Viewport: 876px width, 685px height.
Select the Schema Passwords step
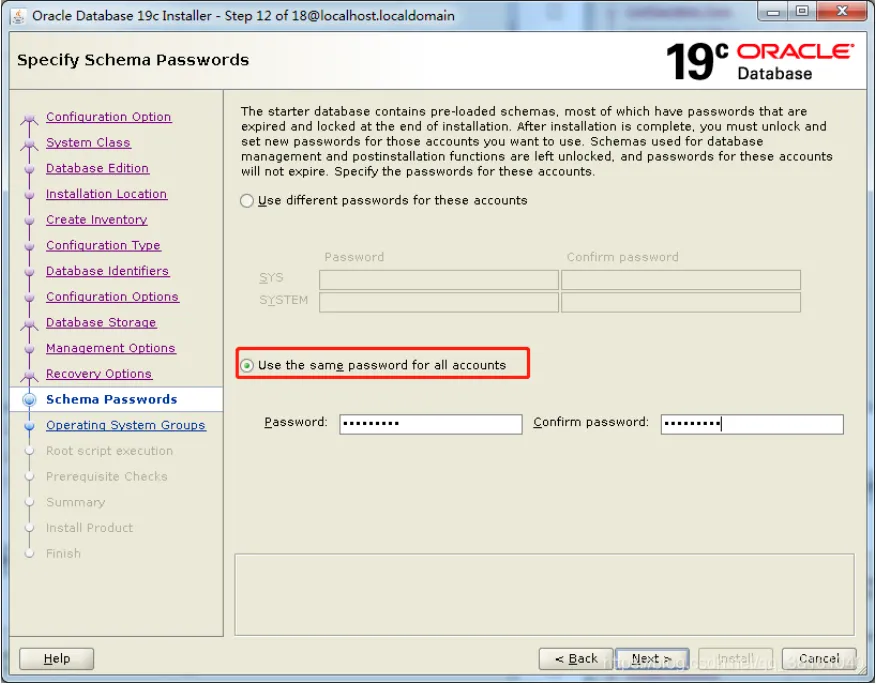click(112, 399)
